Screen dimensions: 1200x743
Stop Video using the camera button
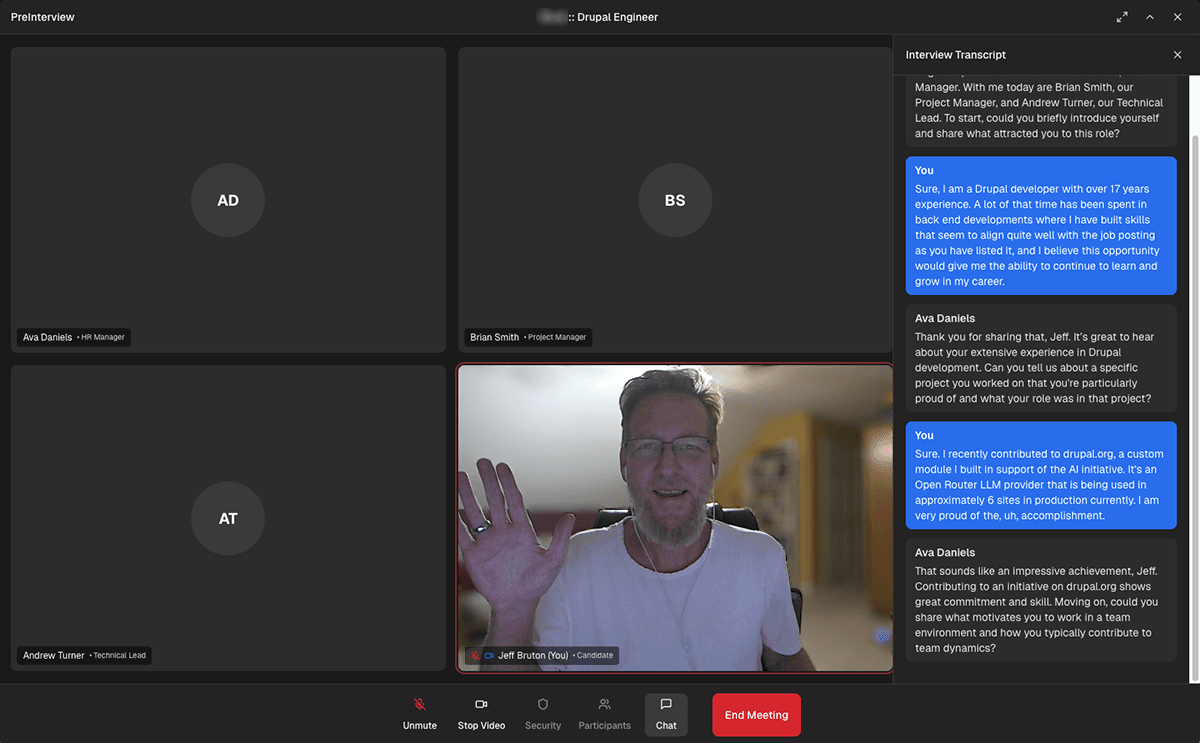481,714
